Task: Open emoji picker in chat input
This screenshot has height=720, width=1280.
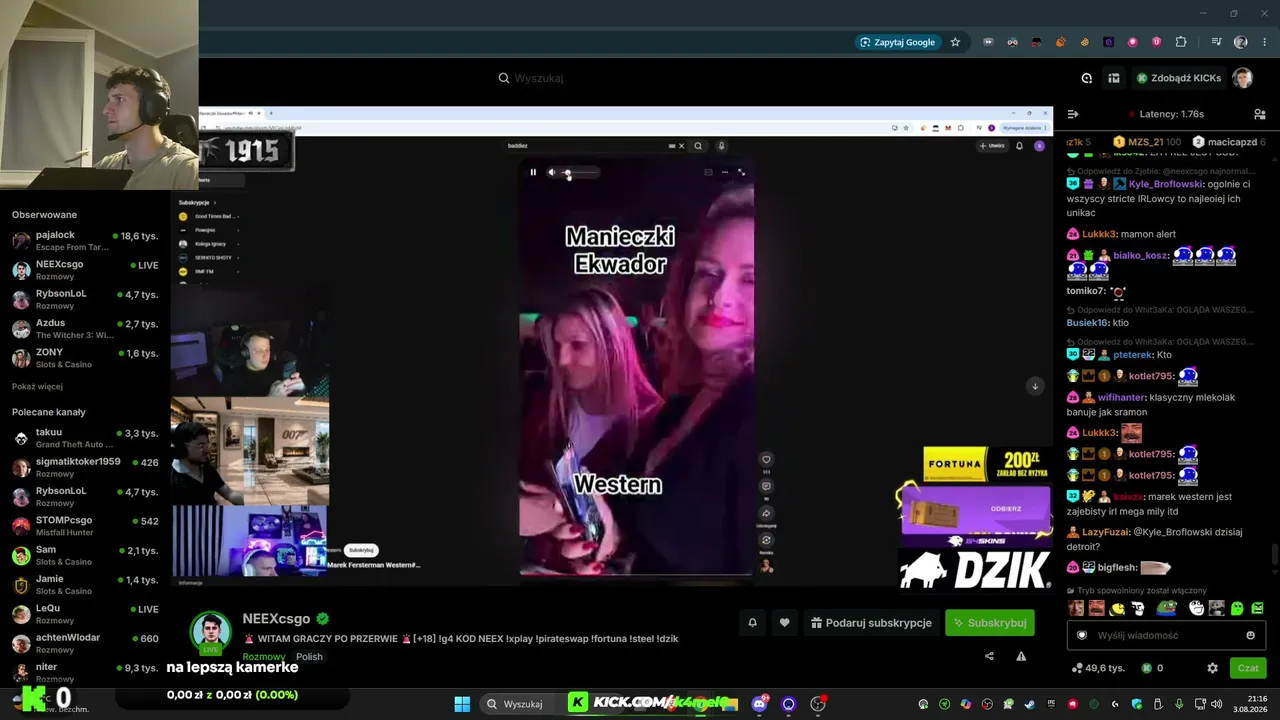Action: click(x=1250, y=635)
